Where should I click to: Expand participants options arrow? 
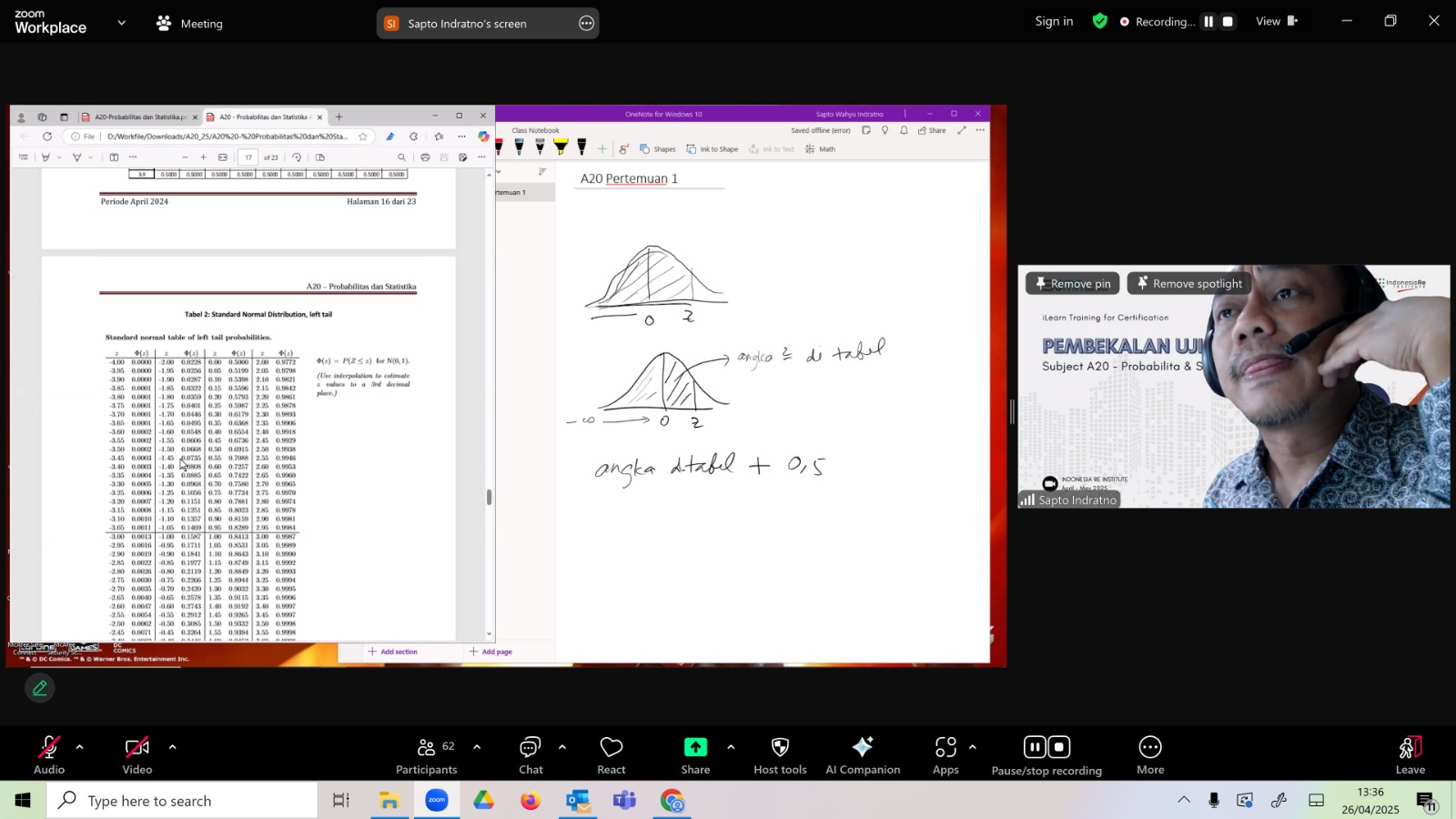477,747
